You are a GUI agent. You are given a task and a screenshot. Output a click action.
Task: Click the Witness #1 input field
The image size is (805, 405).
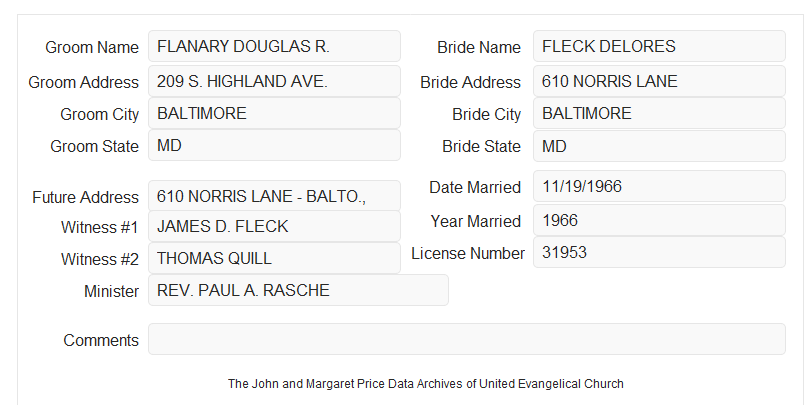point(274,226)
